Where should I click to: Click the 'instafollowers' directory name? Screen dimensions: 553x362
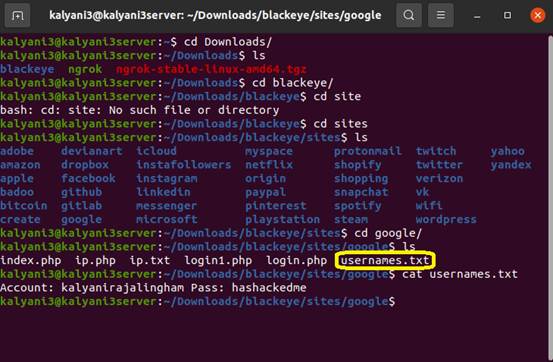point(184,165)
